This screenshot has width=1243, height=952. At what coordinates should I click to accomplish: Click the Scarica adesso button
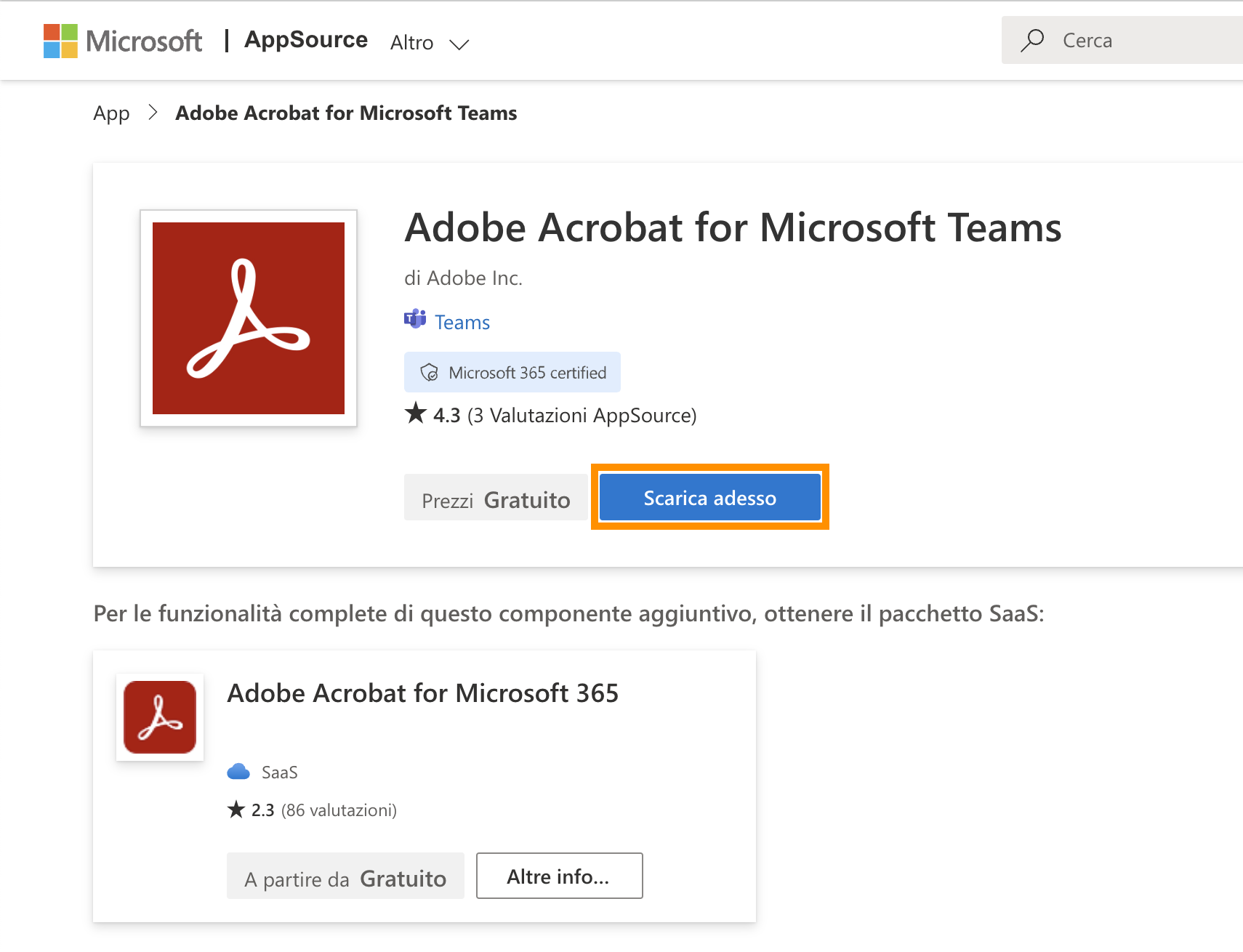[x=709, y=497]
